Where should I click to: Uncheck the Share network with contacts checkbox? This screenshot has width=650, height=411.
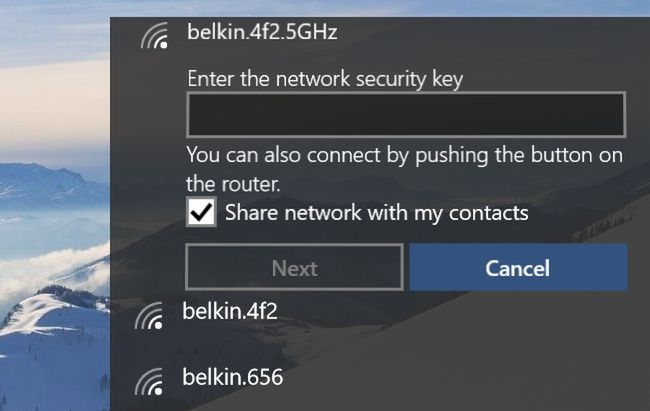201,212
